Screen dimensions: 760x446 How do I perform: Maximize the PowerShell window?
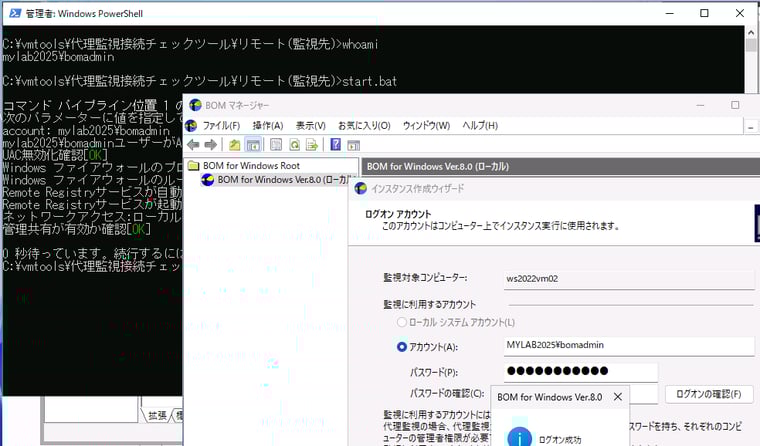pyautogui.click(x=704, y=13)
